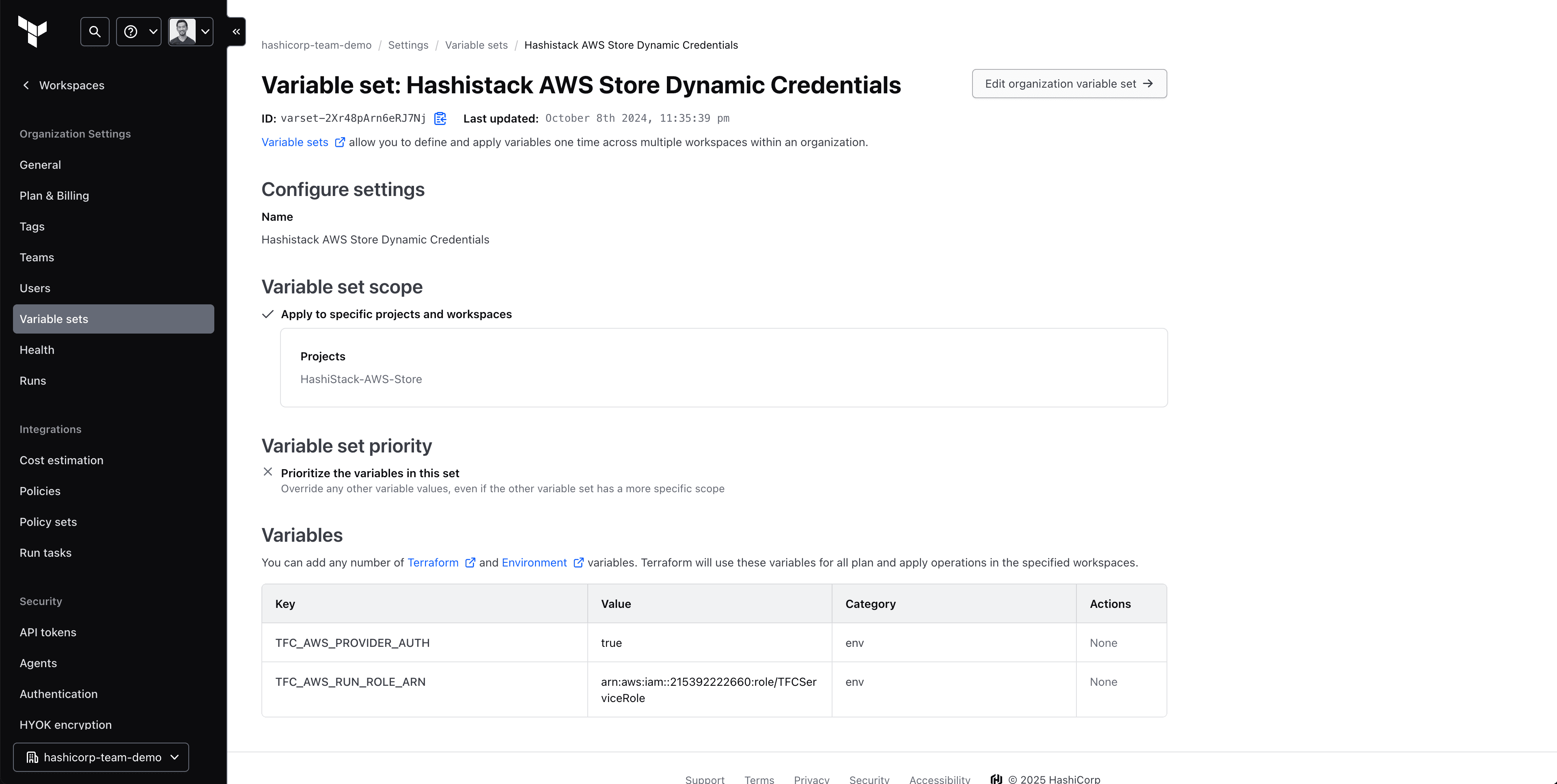The image size is (1557, 784).
Task: Select Teams in the Organization Settings sidebar
Action: point(36,257)
